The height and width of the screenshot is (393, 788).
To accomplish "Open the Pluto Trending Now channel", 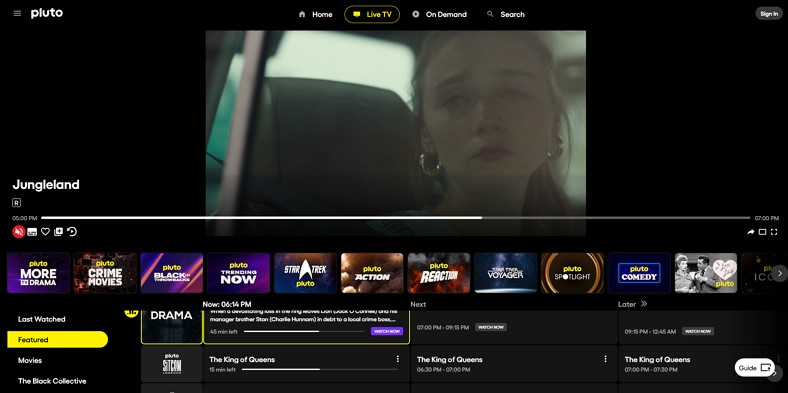I will pos(239,273).
